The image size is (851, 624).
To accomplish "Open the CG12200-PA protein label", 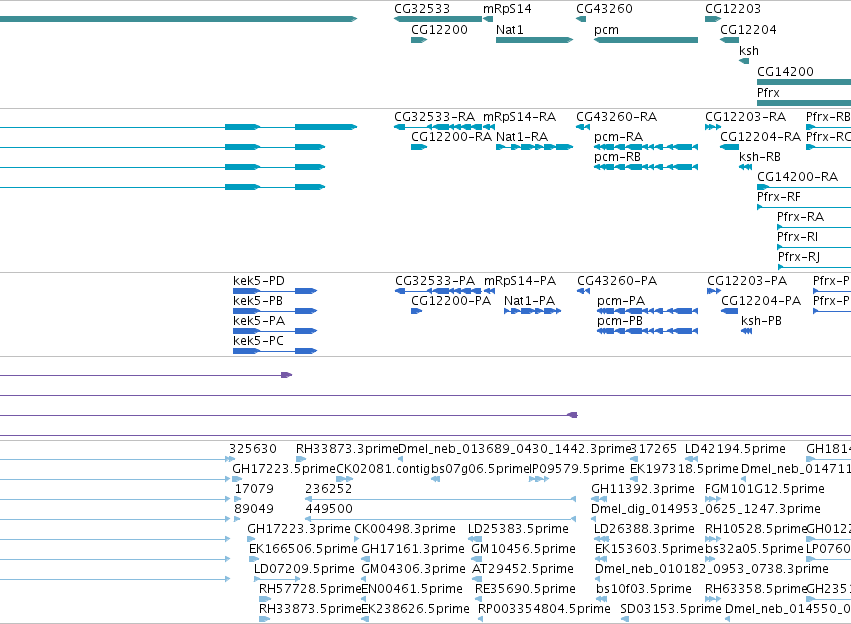I will 451,301.
